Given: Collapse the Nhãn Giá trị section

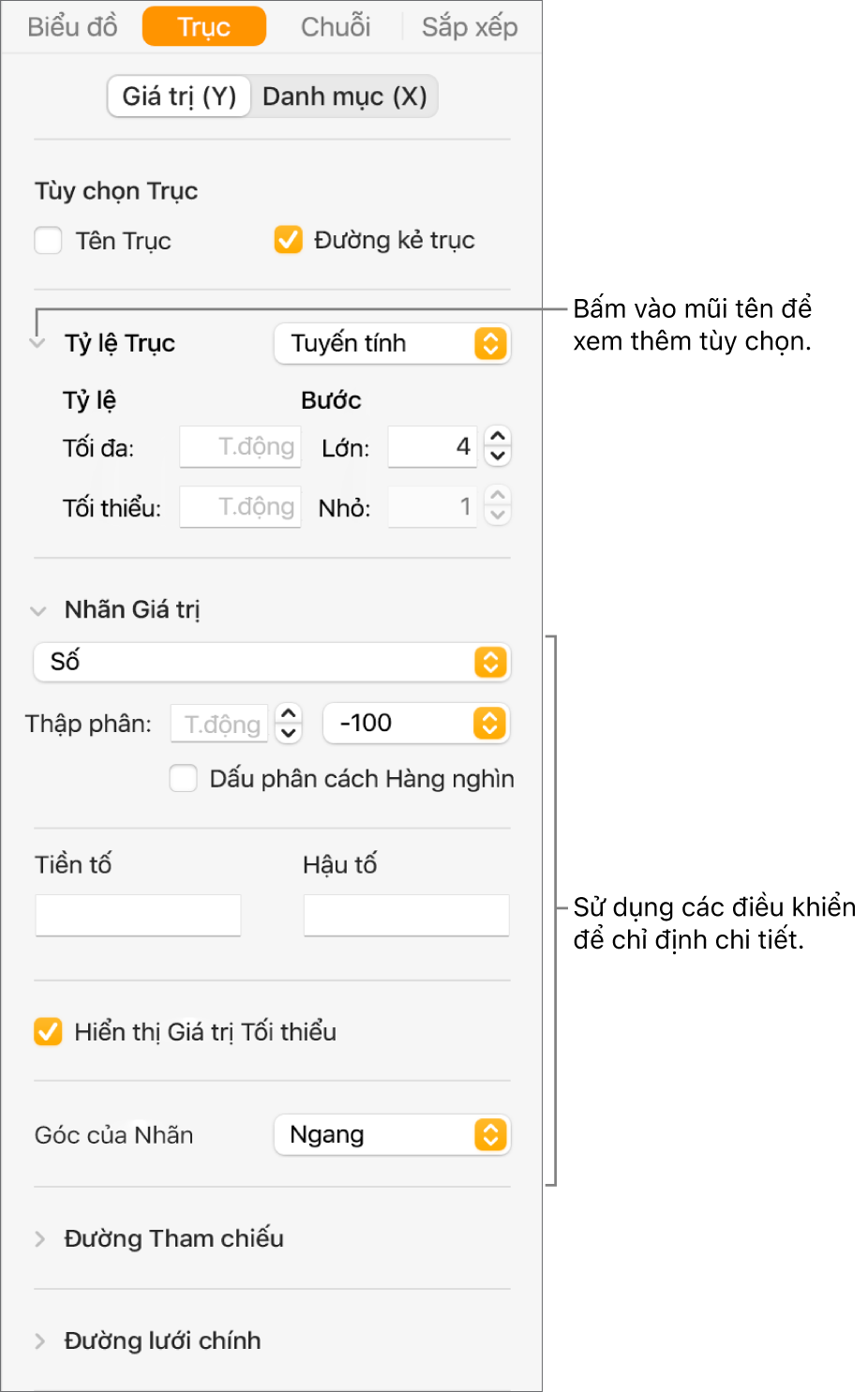Looking at the screenshot, I should (x=37, y=611).
